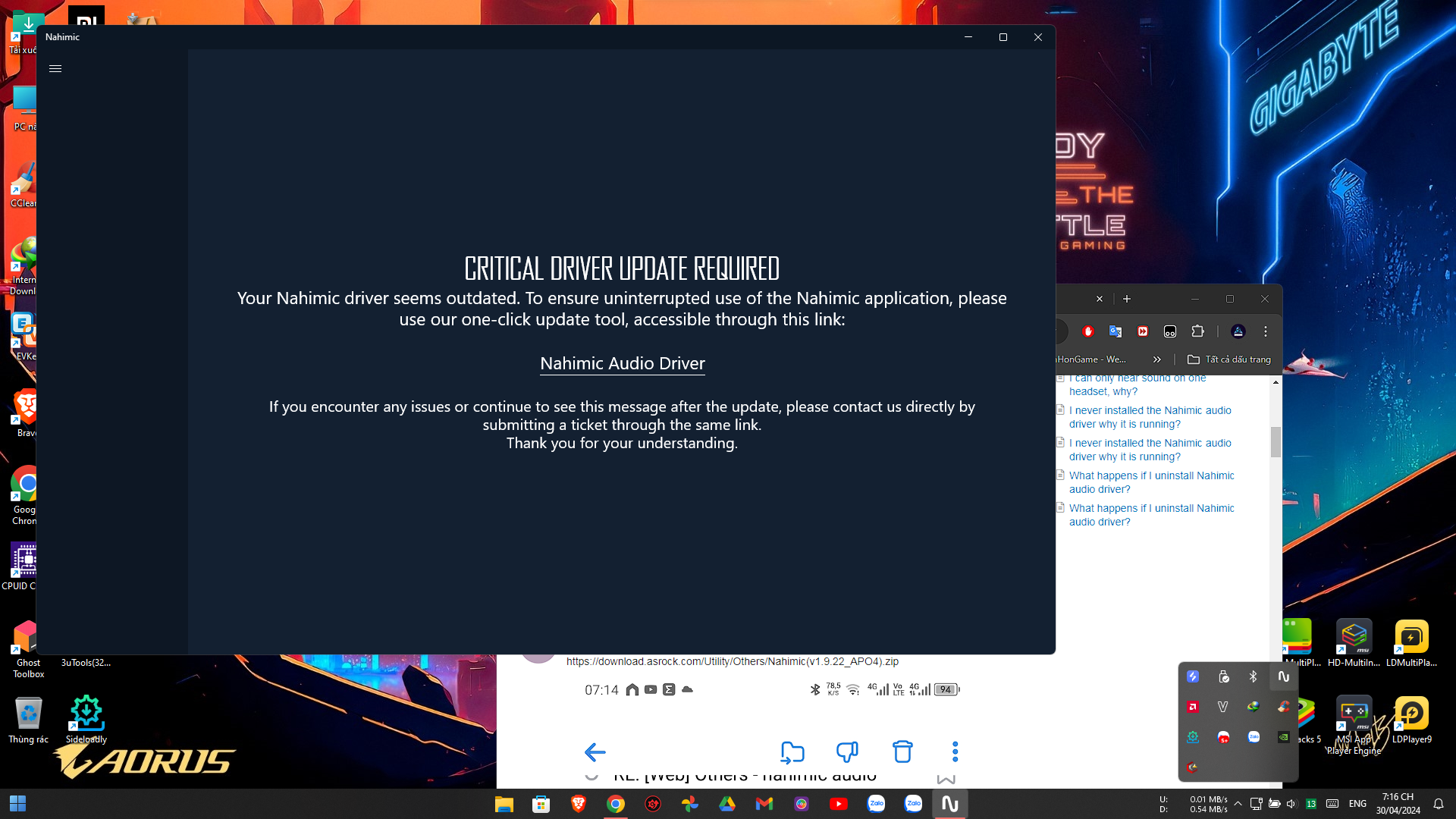Collapse the hidden tray icons chevron
The image size is (1456, 819).
point(1238,804)
